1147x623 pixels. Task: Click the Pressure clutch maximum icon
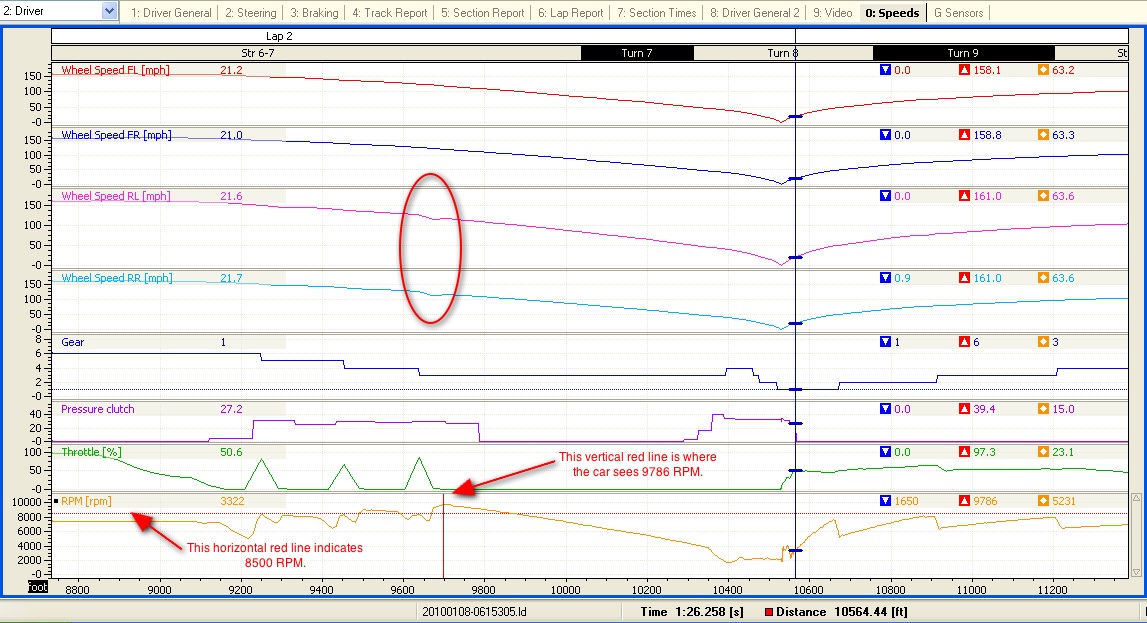pyautogui.click(x=964, y=409)
